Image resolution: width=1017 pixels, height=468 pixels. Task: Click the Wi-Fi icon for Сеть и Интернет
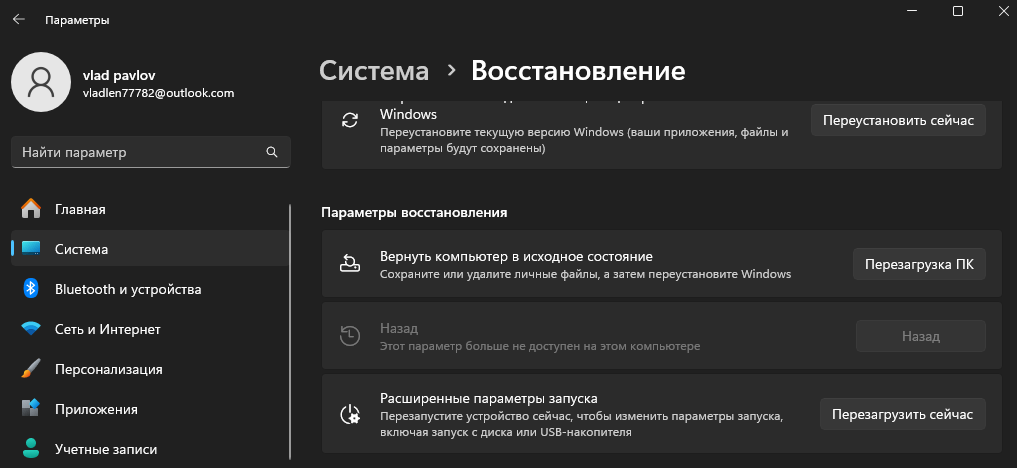[x=31, y=329]
